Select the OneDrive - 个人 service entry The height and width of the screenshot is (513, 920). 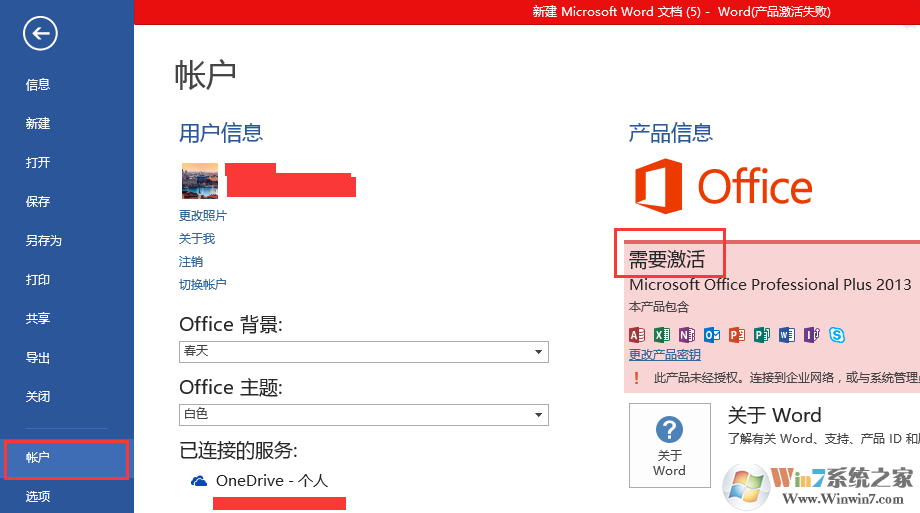pos(272,481)
